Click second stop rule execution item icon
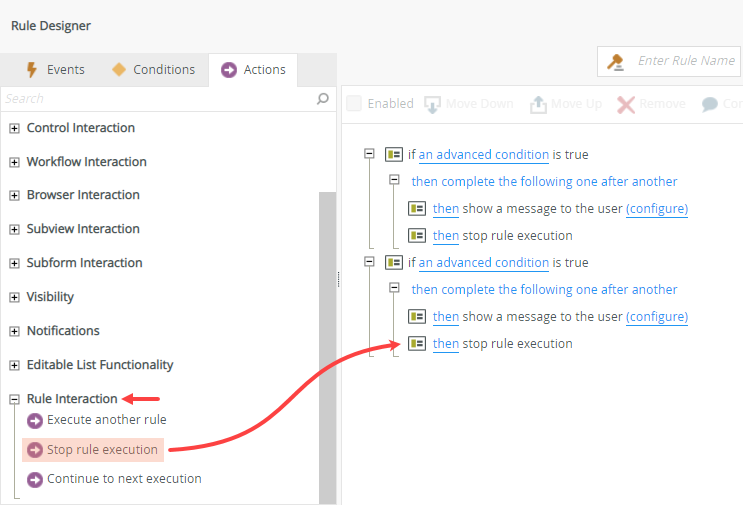Image resolution: width=743 pixels, height=505 pixels. click(417, 343)
